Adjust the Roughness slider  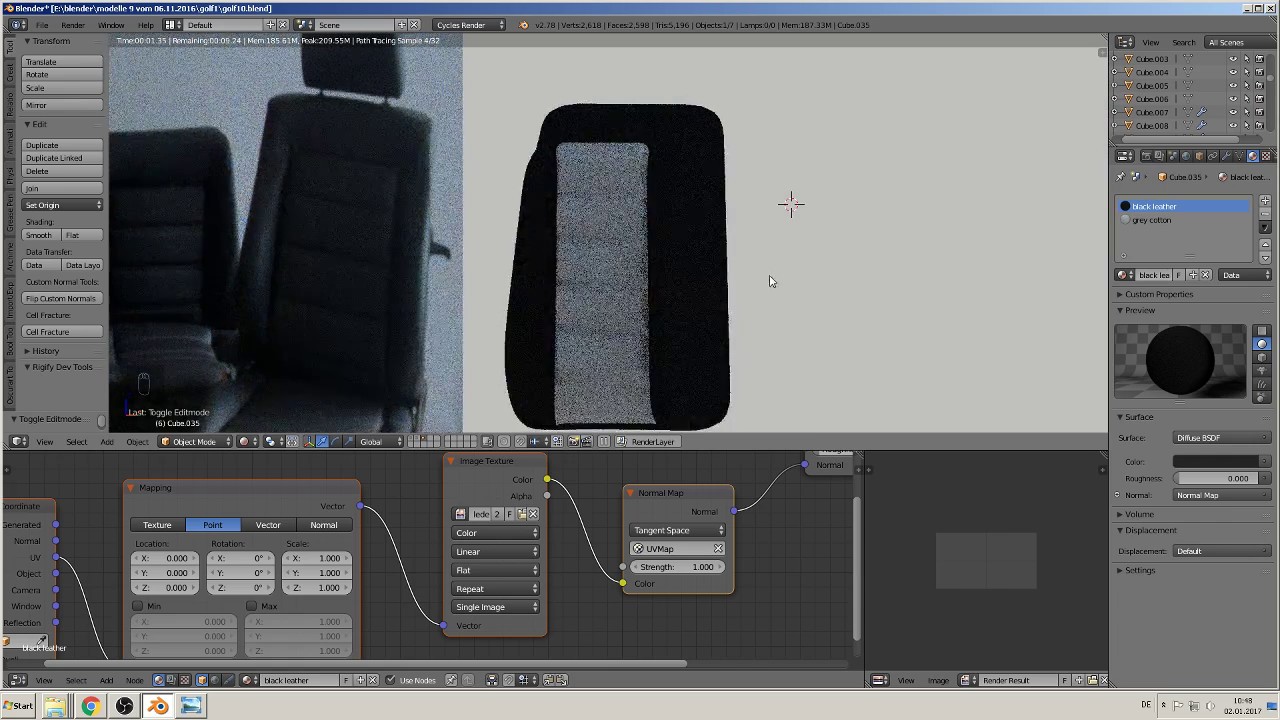coord(1222,478)
